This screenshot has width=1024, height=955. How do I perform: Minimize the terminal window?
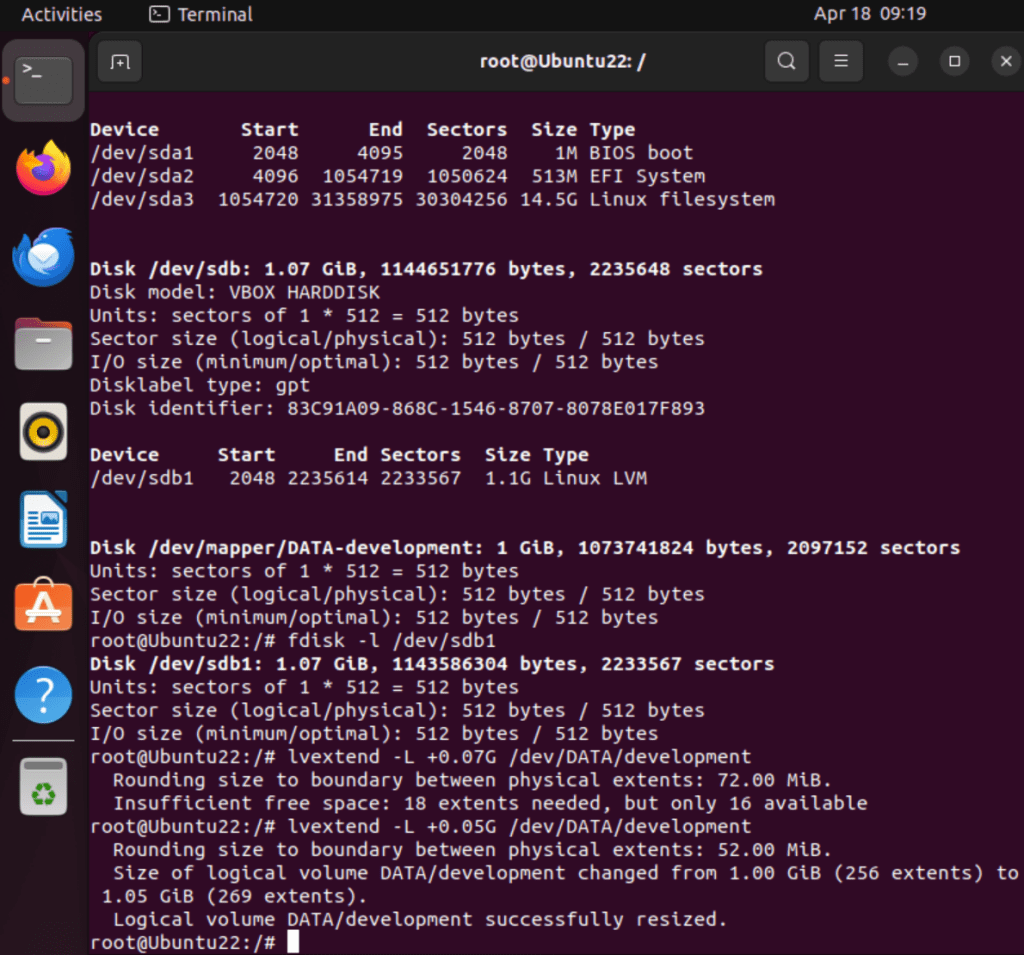point(903,62)
